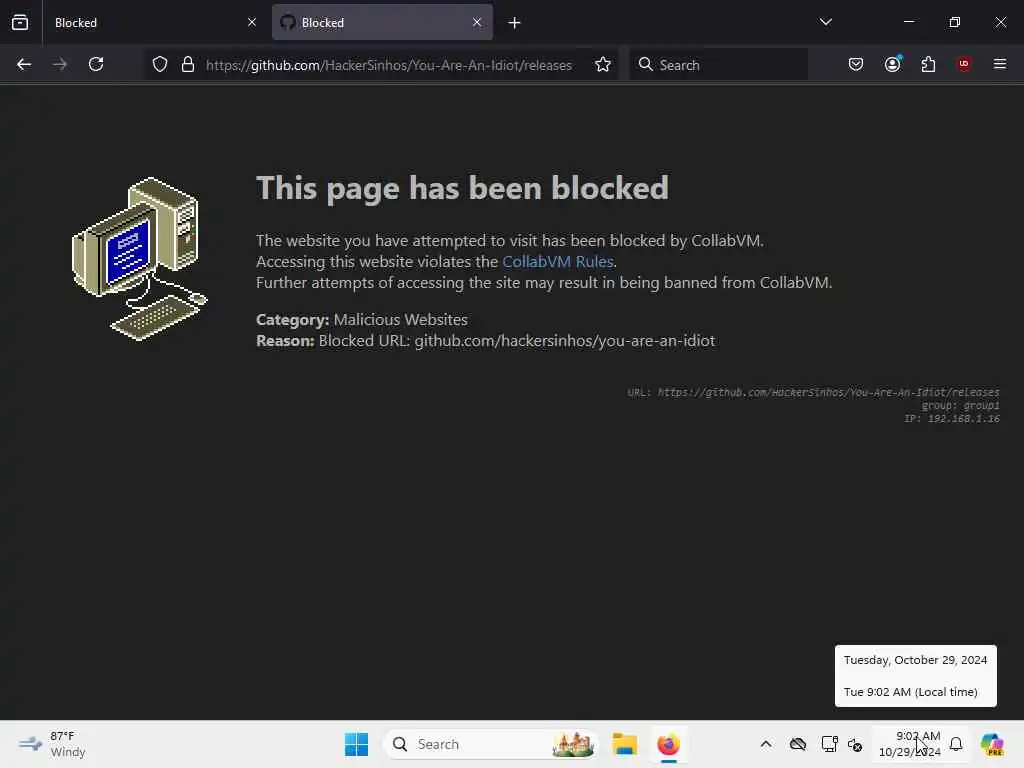Open the weather widget showing 87°F

52,744
